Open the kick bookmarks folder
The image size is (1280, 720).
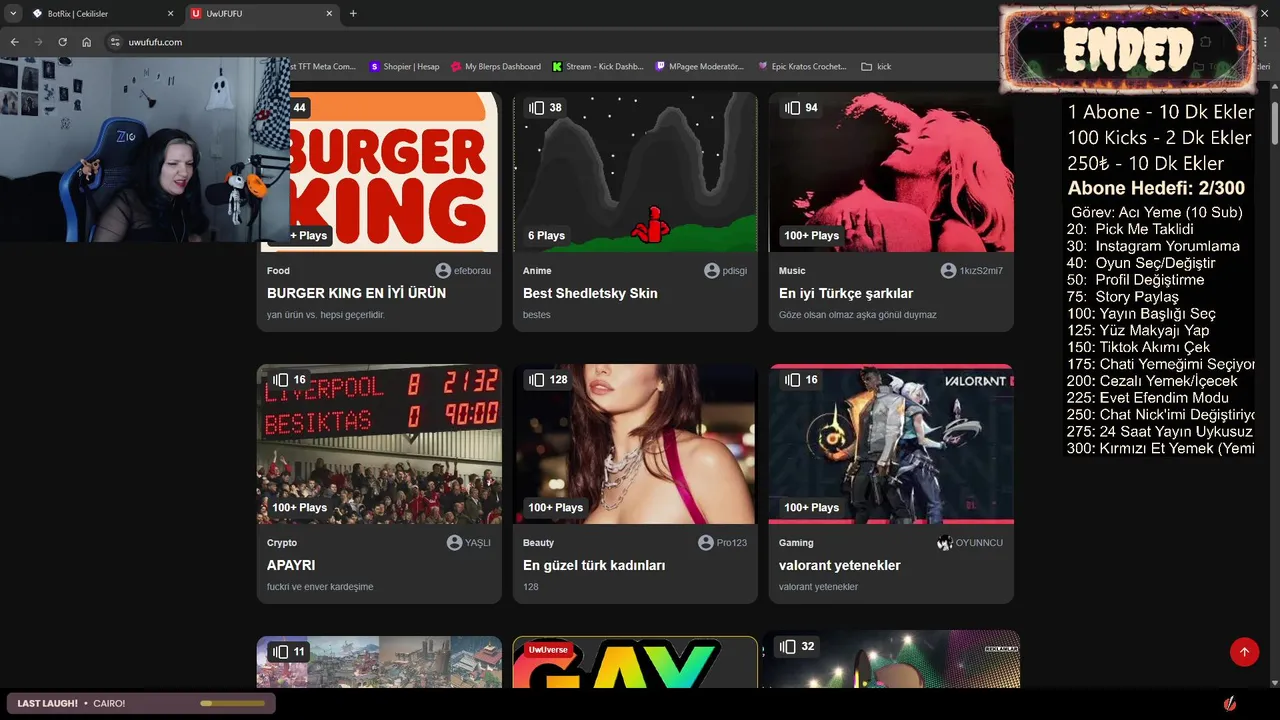tap(876, 66)
